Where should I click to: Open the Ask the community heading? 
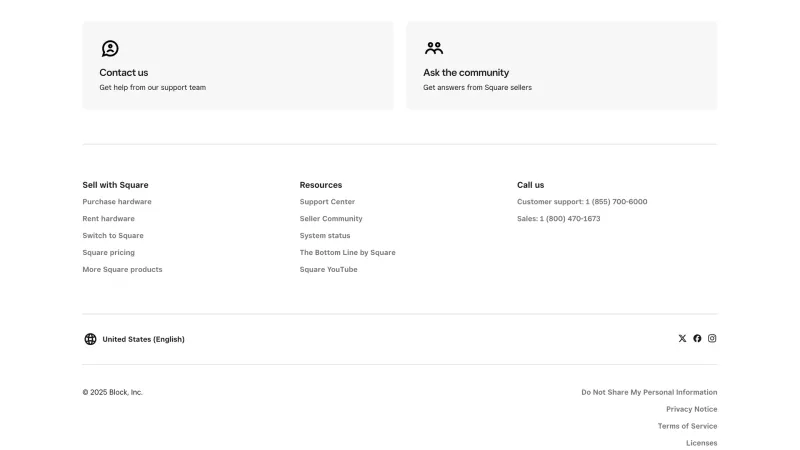pyautogui.click(x=466, y=72)
